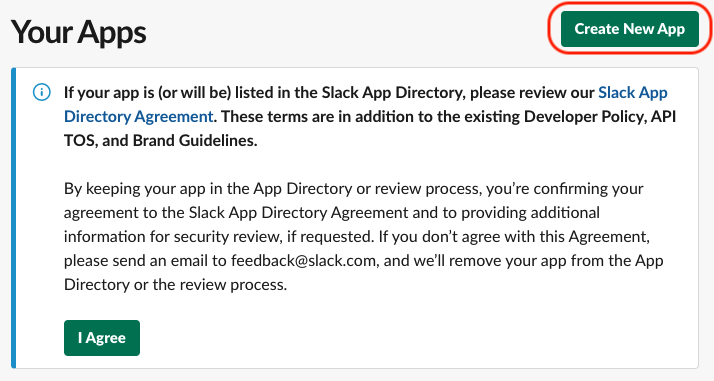
Task: Click the 'Directory or the review process.' text
Action: coord(176,284)
